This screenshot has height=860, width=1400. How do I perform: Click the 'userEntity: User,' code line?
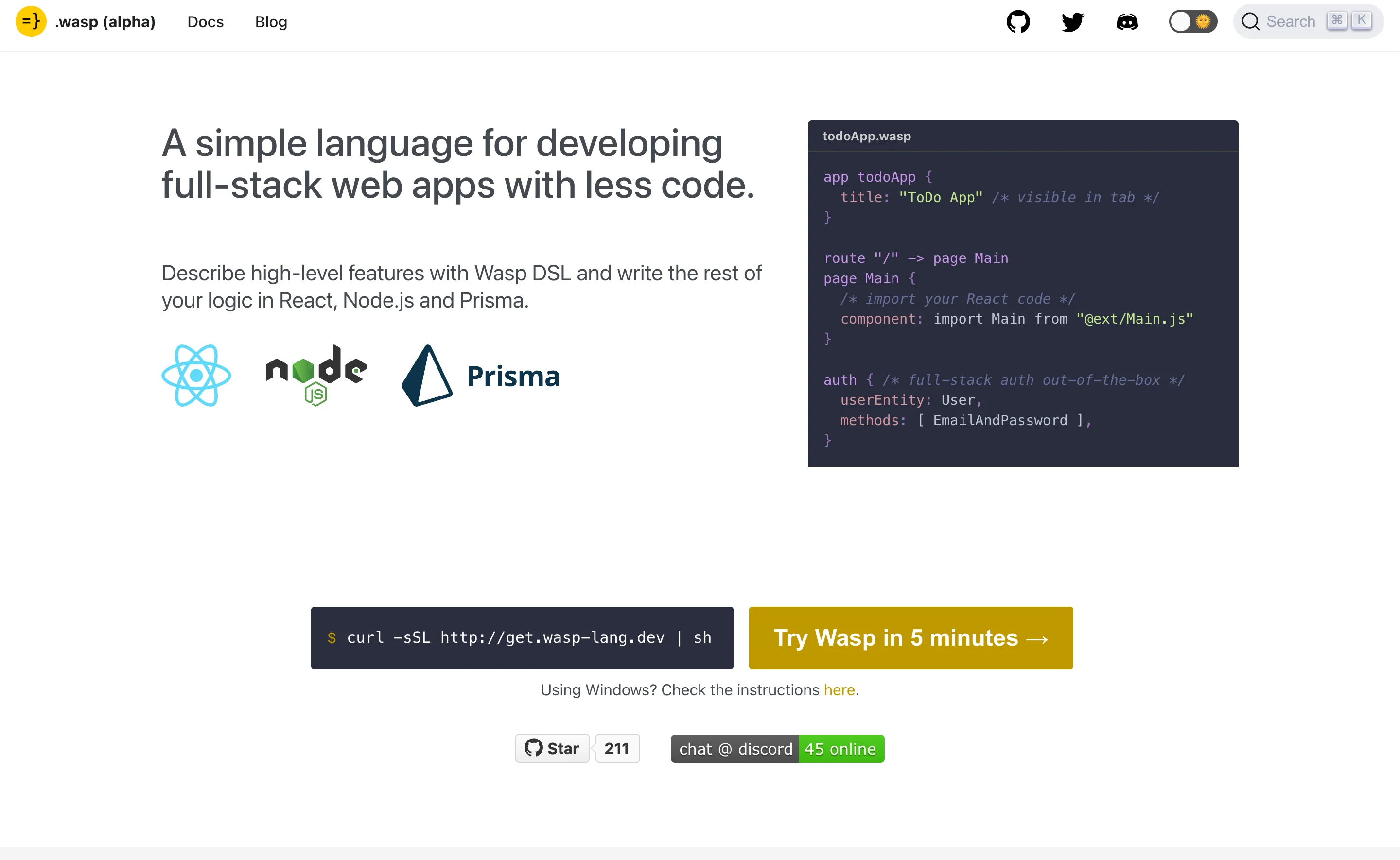click(911, 400)
